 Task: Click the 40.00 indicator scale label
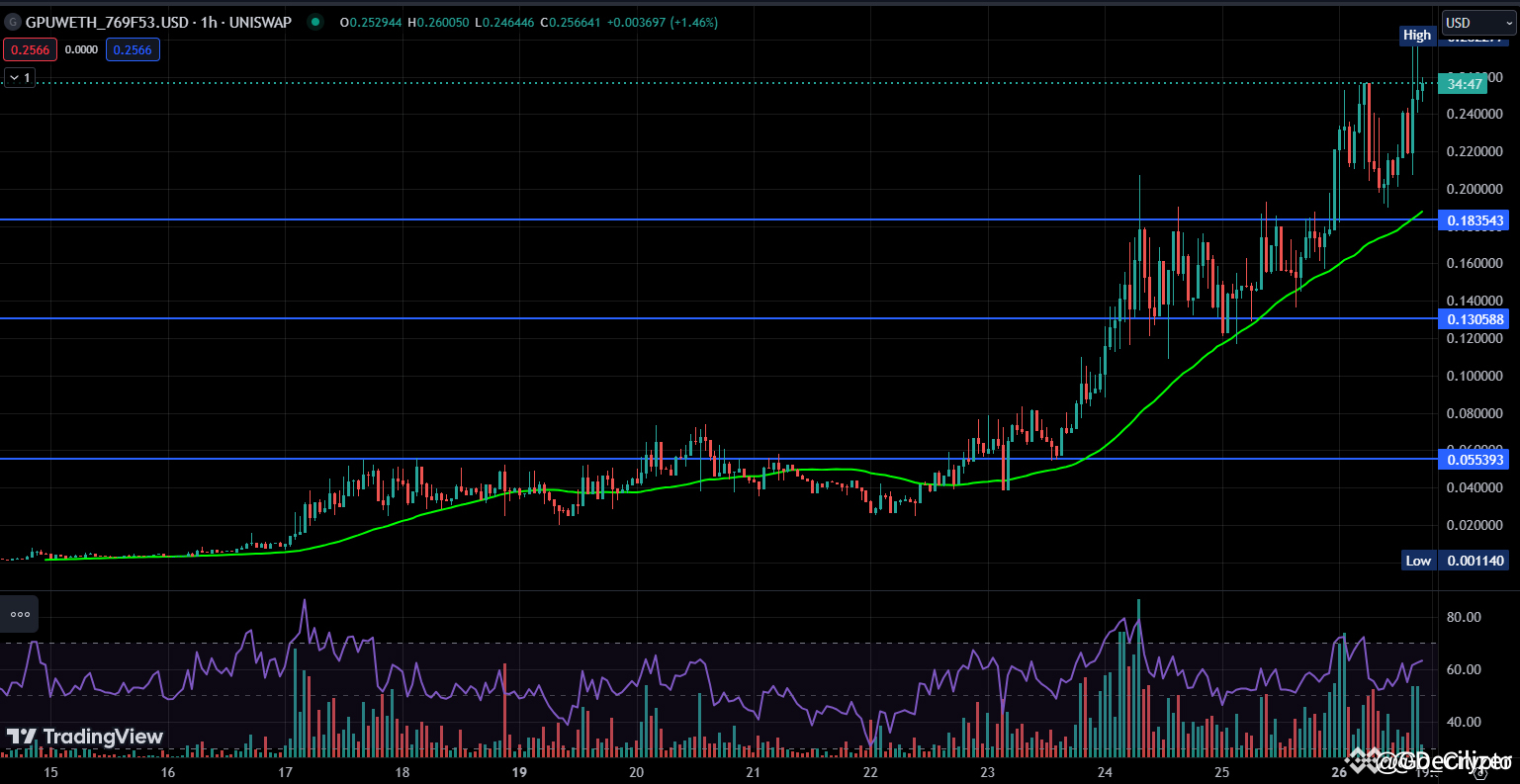click(1464, 722)
